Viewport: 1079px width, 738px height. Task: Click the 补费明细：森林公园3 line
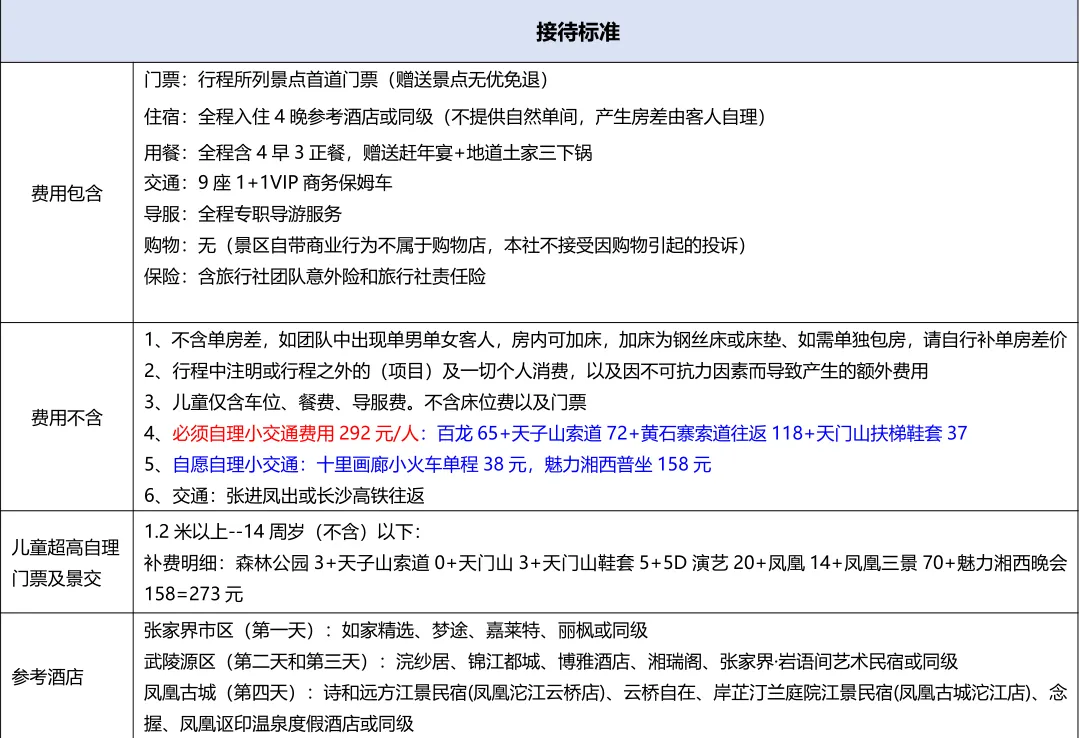[606, 563]
